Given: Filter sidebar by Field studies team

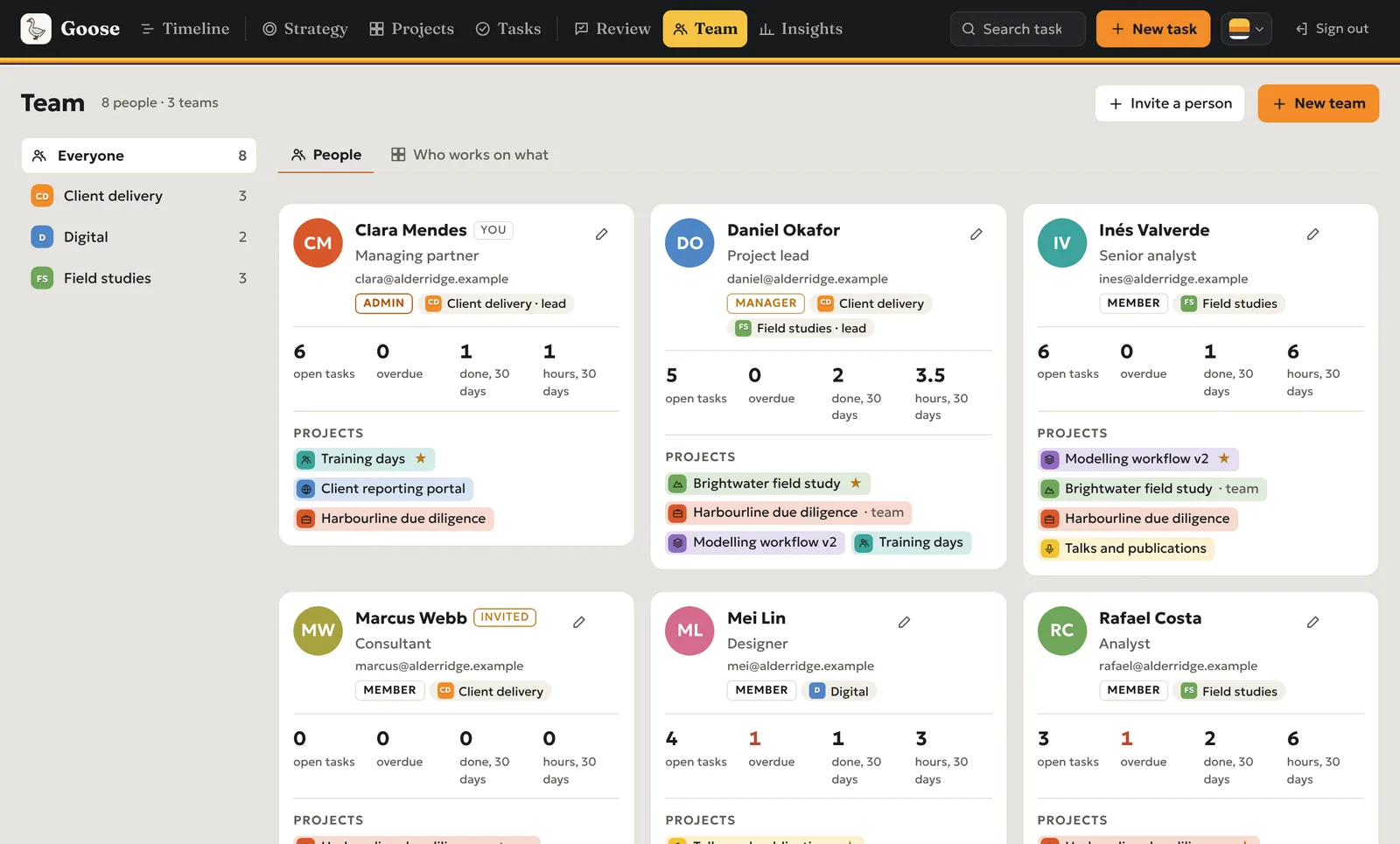Looking at the screenshot, I should coord(139,278).
